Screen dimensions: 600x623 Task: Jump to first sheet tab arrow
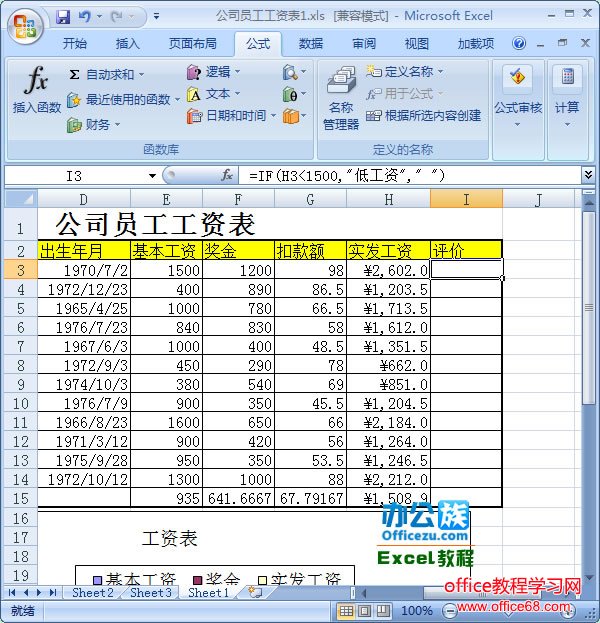[x=12, y=592]
